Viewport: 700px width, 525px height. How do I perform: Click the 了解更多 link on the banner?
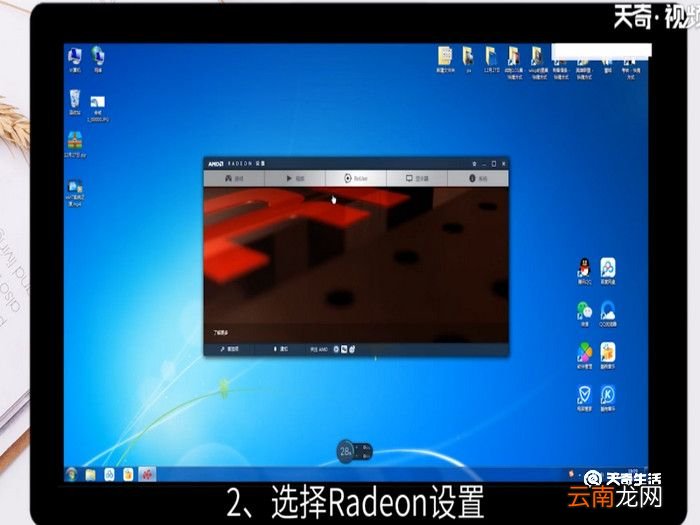[x=221, y=332]
